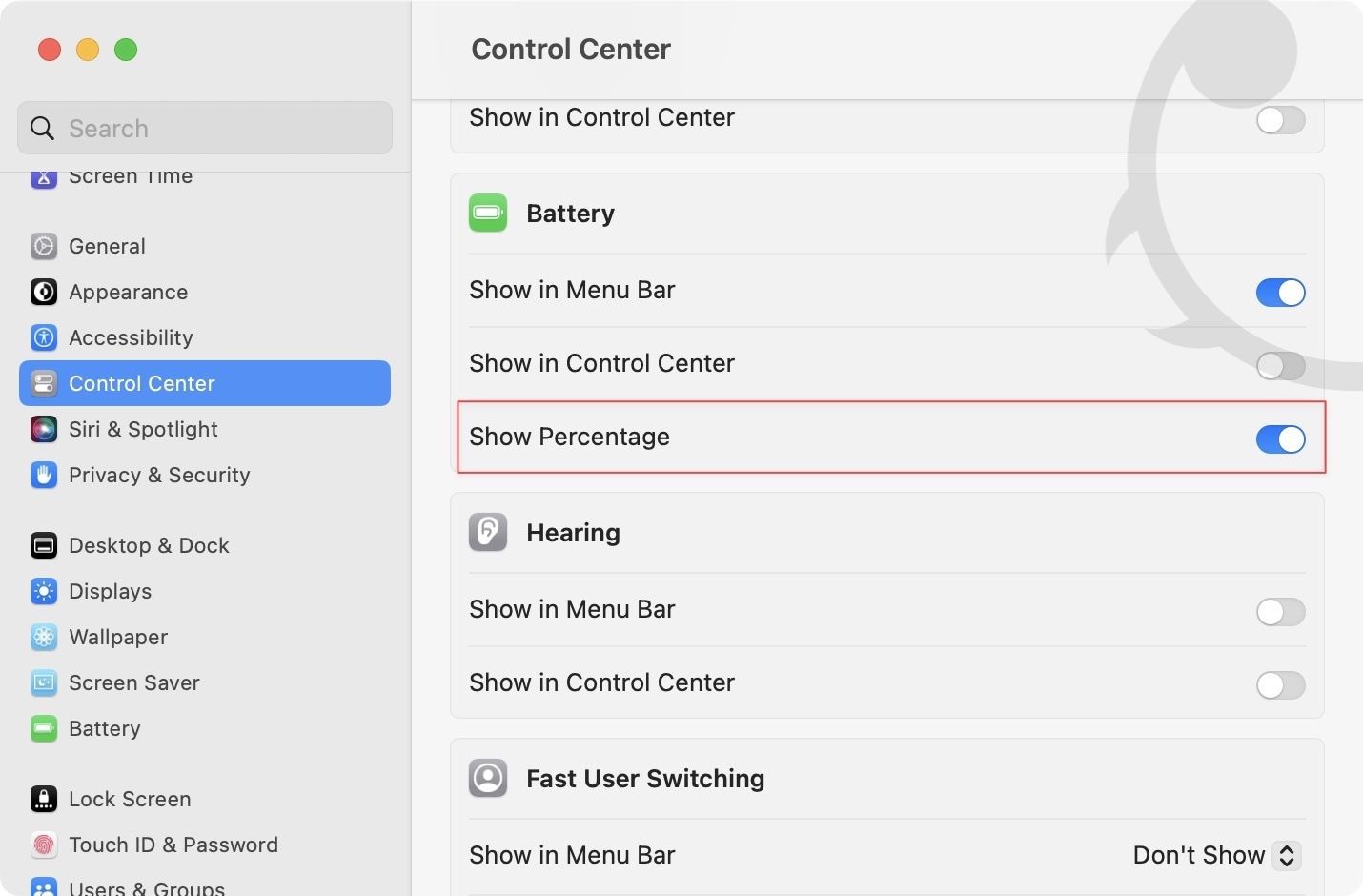Open Lock Screen settings pane
The height and width of the screenshot is (896, 1363).
point(130,799)
